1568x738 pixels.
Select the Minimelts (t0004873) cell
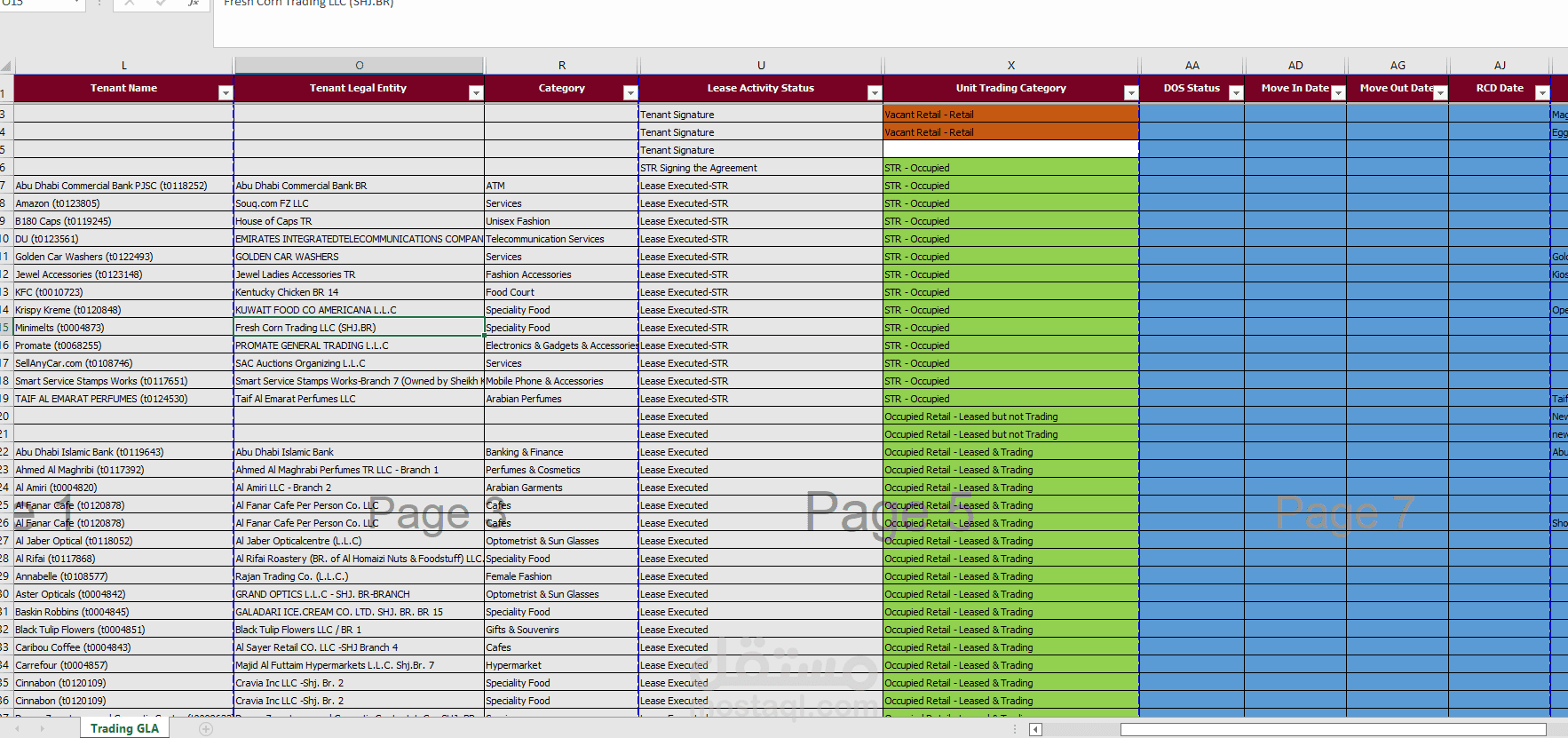click(124, 328)
